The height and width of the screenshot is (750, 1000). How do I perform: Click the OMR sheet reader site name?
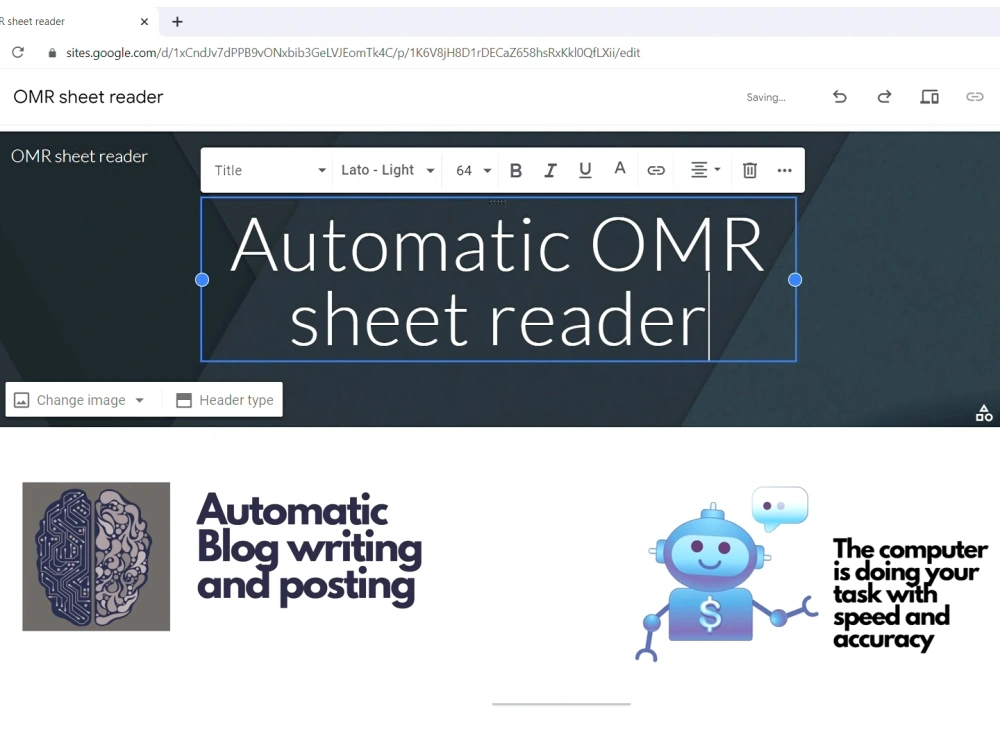tap(79, 156)
